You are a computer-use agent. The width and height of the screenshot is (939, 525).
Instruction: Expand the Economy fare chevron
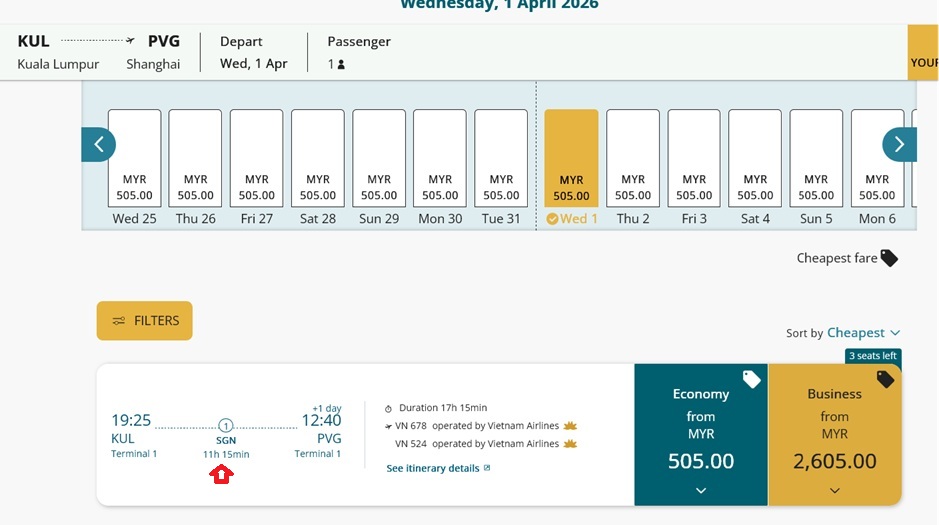point(701,490)
